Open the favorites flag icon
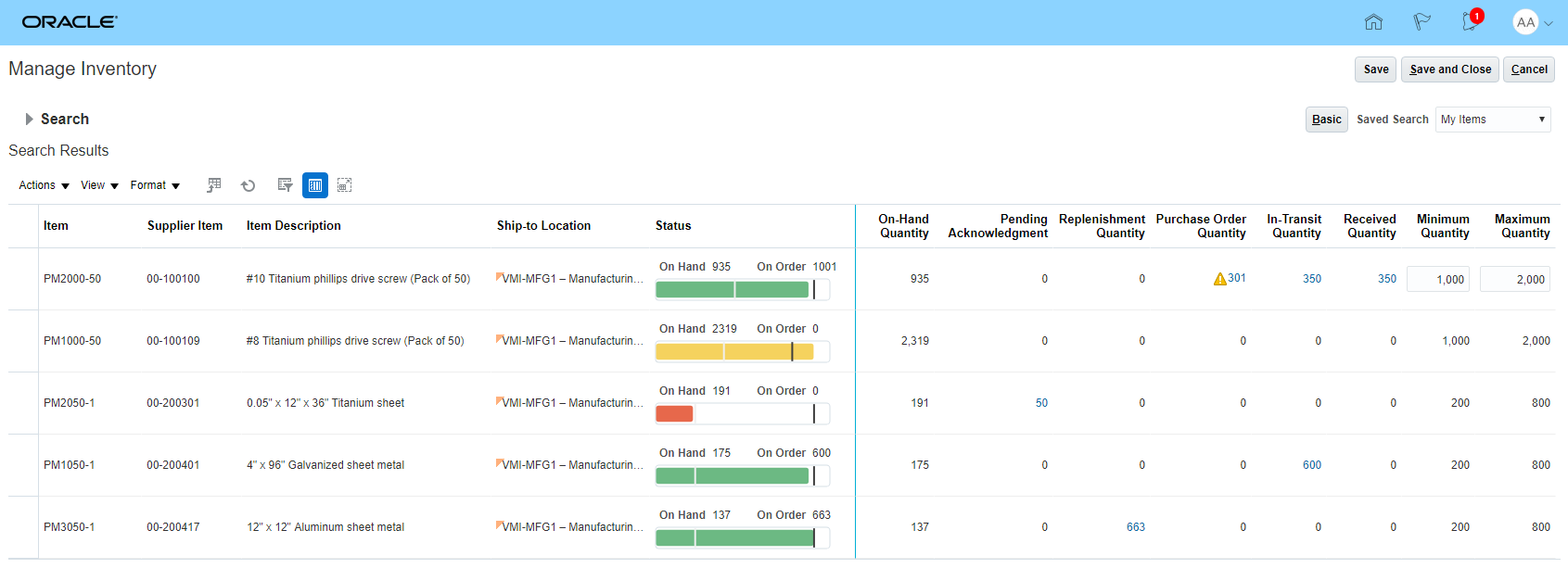 (x=1421, y=22)
